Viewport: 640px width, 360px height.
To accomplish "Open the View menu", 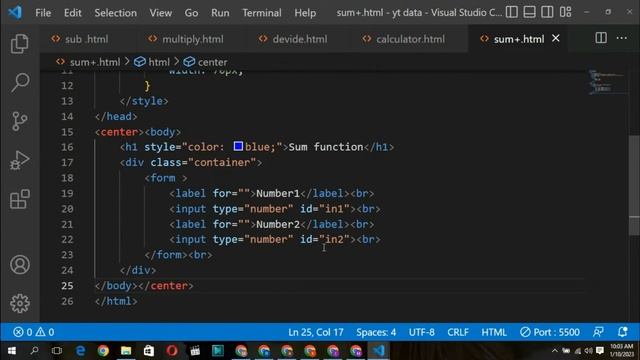I will point(160,13).
